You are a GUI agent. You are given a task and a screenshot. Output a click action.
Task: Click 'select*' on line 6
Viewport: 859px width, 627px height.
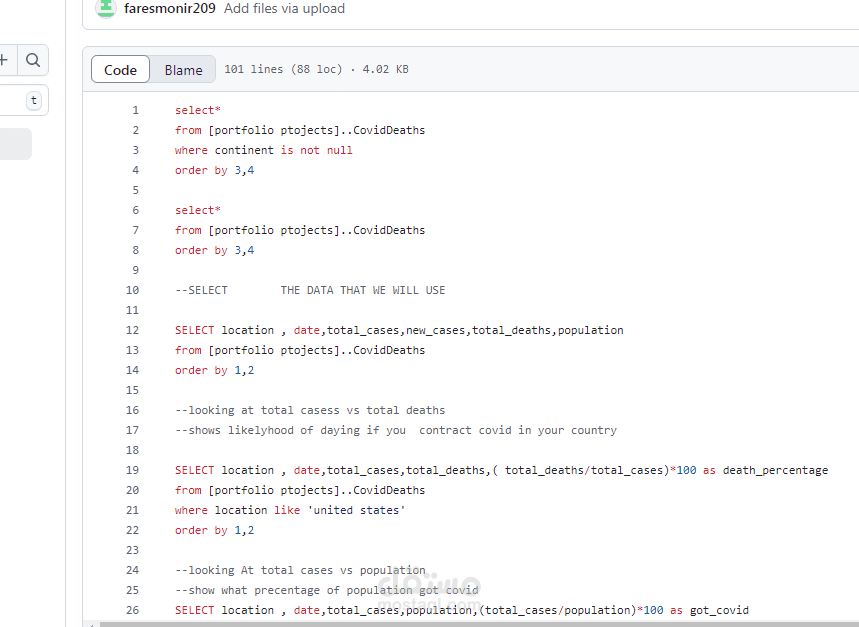198,210
